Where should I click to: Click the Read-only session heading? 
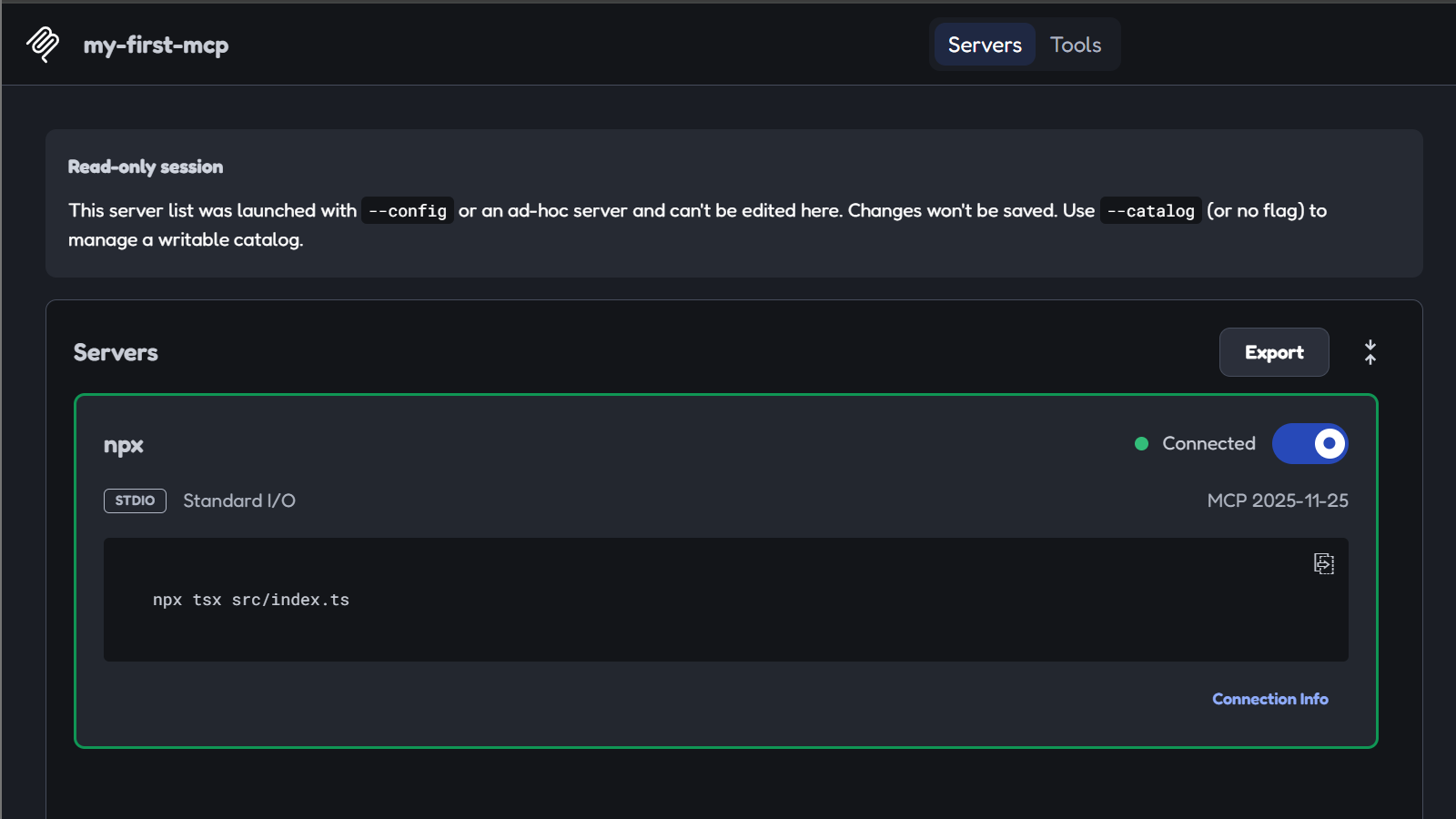coord(146,167)
